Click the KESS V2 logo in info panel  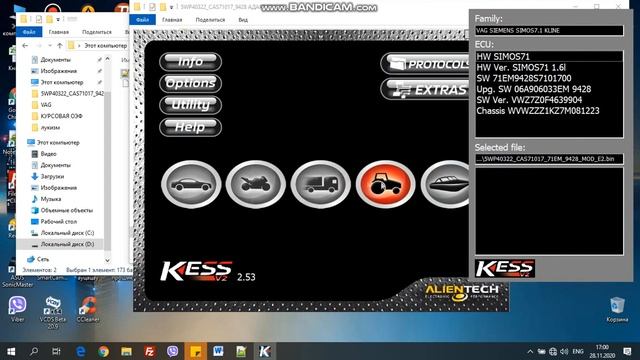click(x=505, y=269)
